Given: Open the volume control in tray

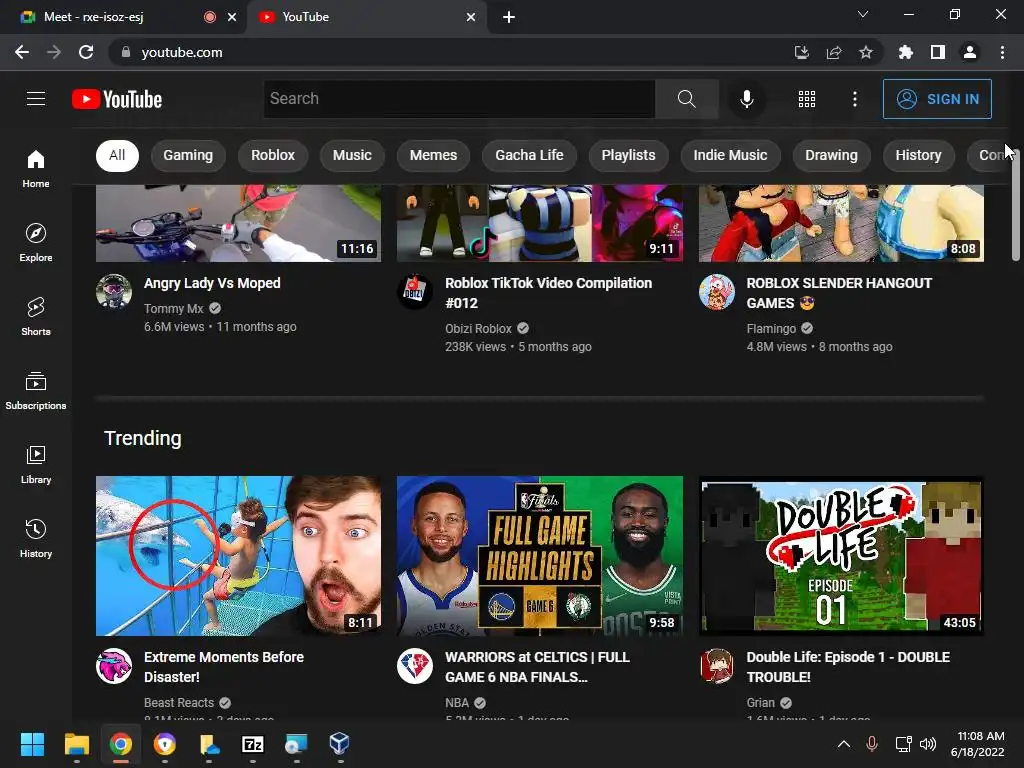Looking at the screenshot, I should point(927,744).
